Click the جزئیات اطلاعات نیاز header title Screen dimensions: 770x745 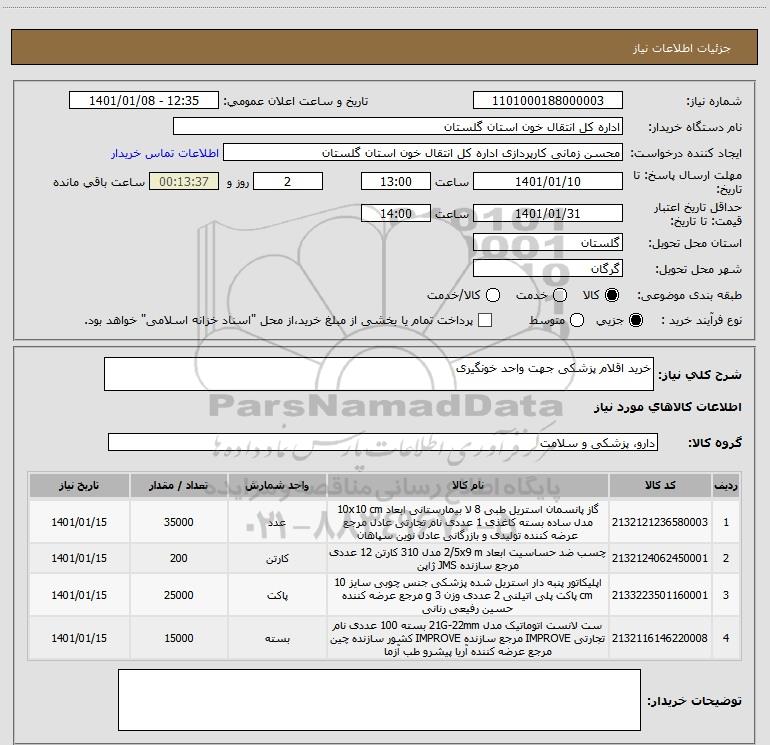pos(682,48)
